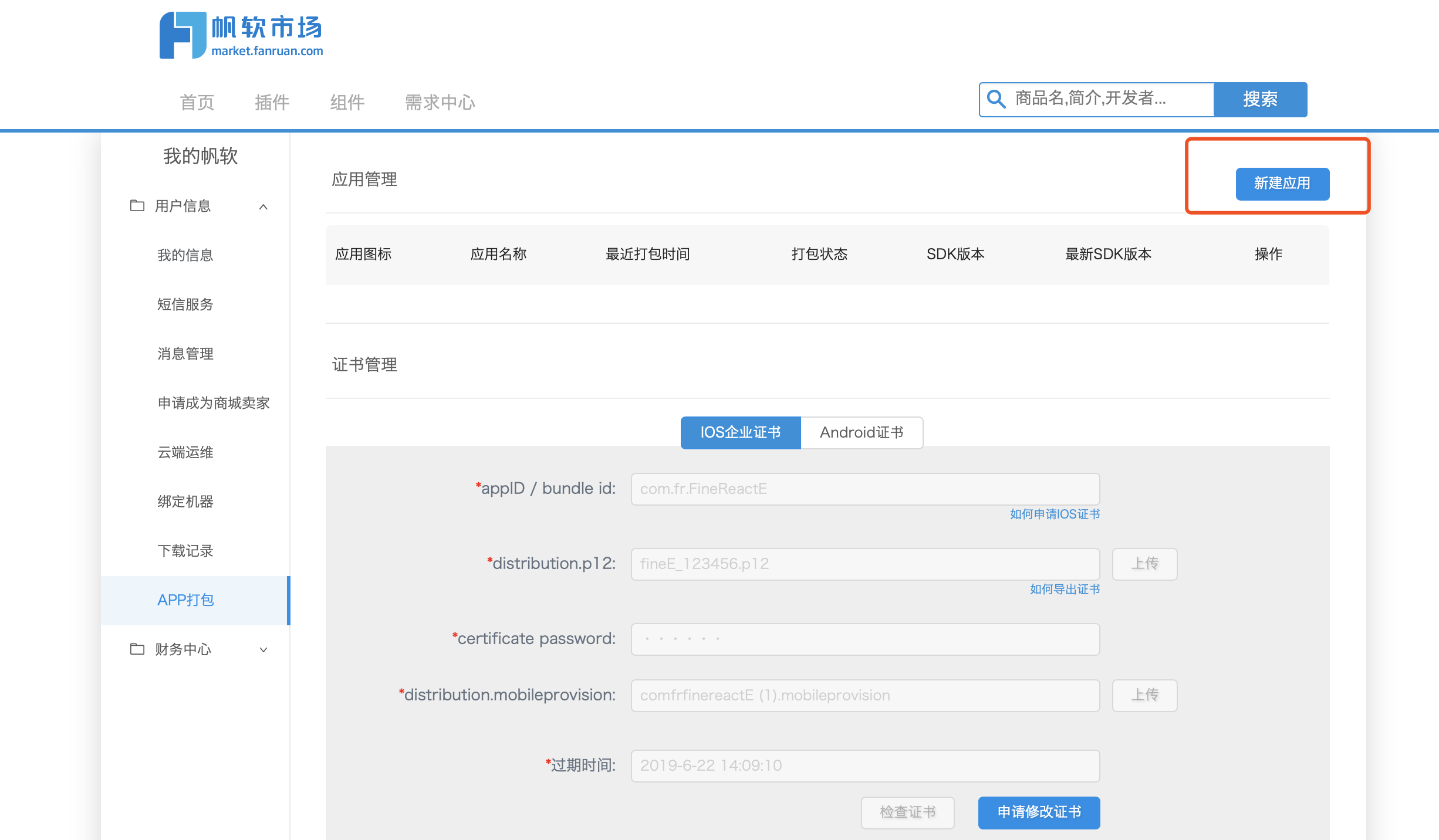
Task: Switch to the Android证书 tab
Action: [861, 433]
